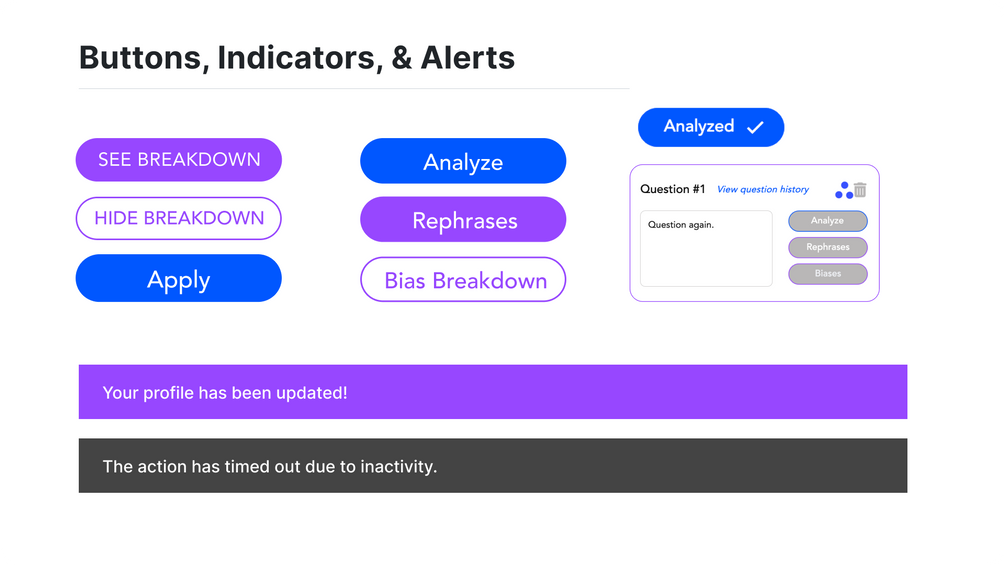The width and height of the screenshot is (1004, 565).
Task: Click the Question #1 card title
Action: tap(673, 189)
